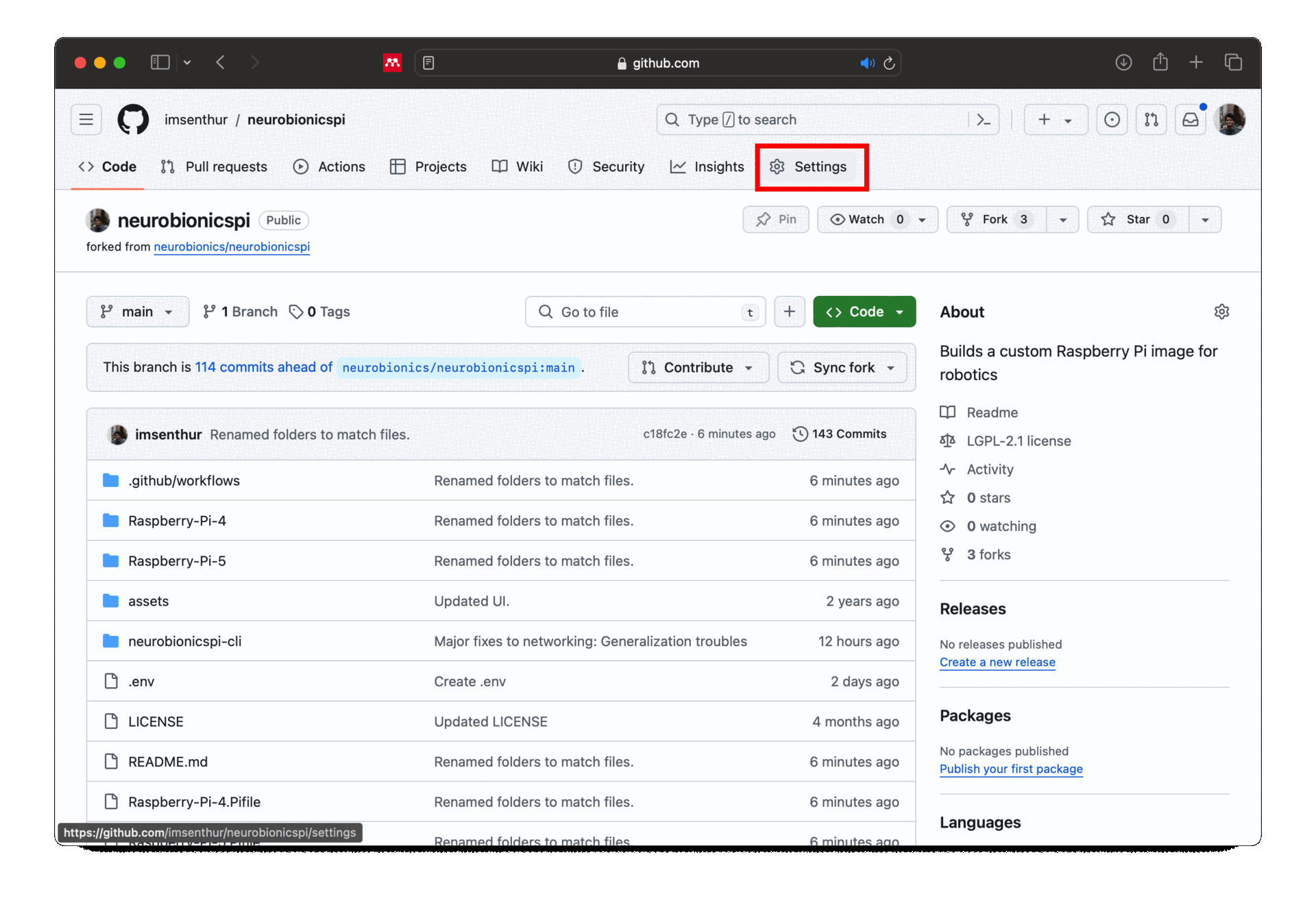Screen dimensions: 1316x918
Task: Toggle the Safari sidebar button
Action: point(160,62)
